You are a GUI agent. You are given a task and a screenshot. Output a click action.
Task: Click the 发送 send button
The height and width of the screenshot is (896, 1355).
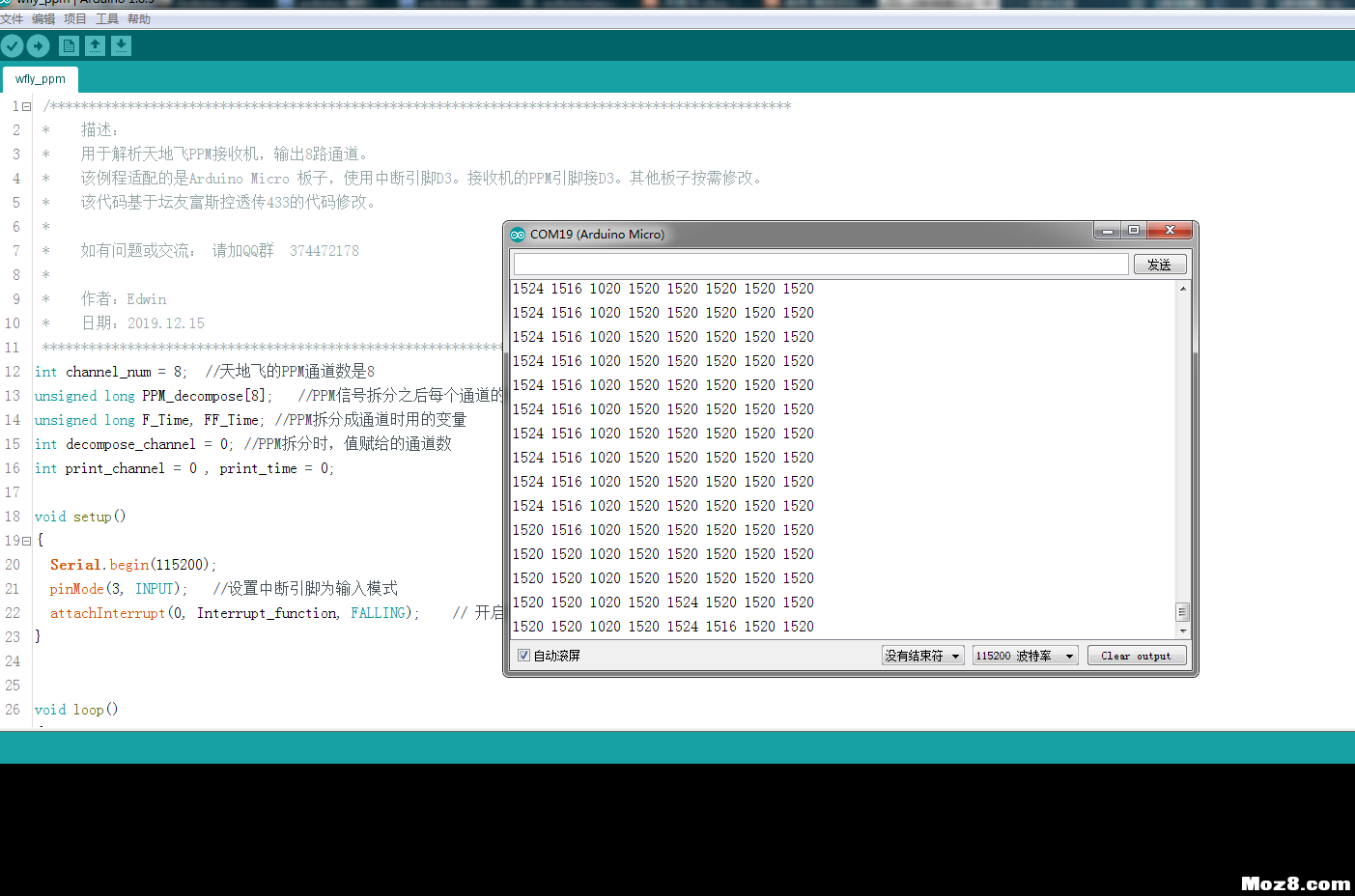coord(1160,265)
